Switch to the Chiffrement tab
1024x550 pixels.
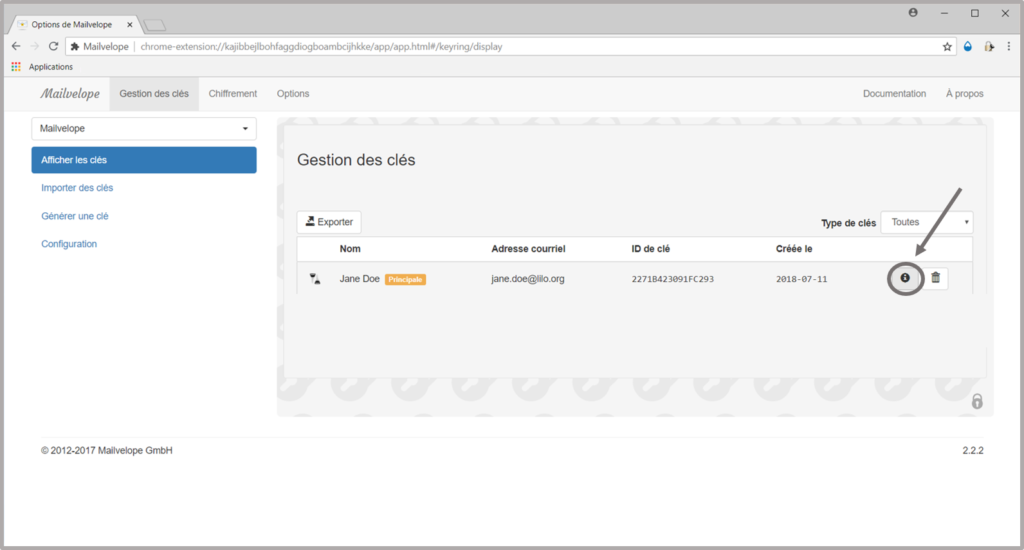(232, 94)
